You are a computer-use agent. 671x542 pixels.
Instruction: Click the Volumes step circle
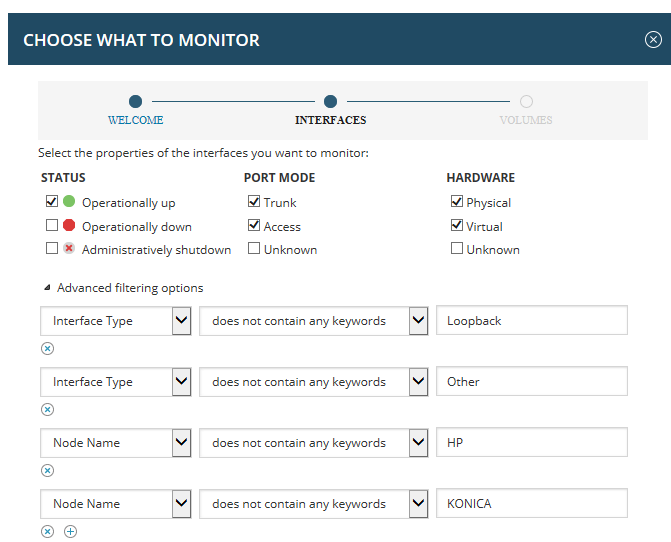point(526,102)
